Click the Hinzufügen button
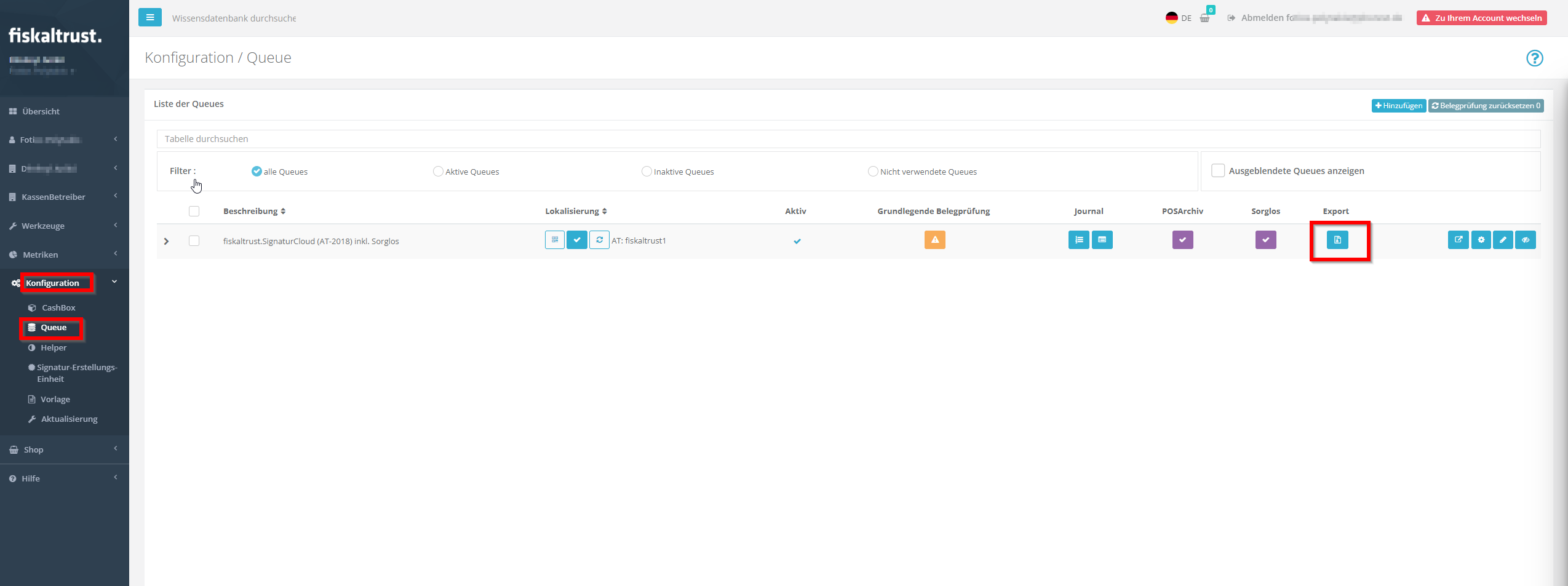Screen dimensions: 1568x586 [1398, 105]
